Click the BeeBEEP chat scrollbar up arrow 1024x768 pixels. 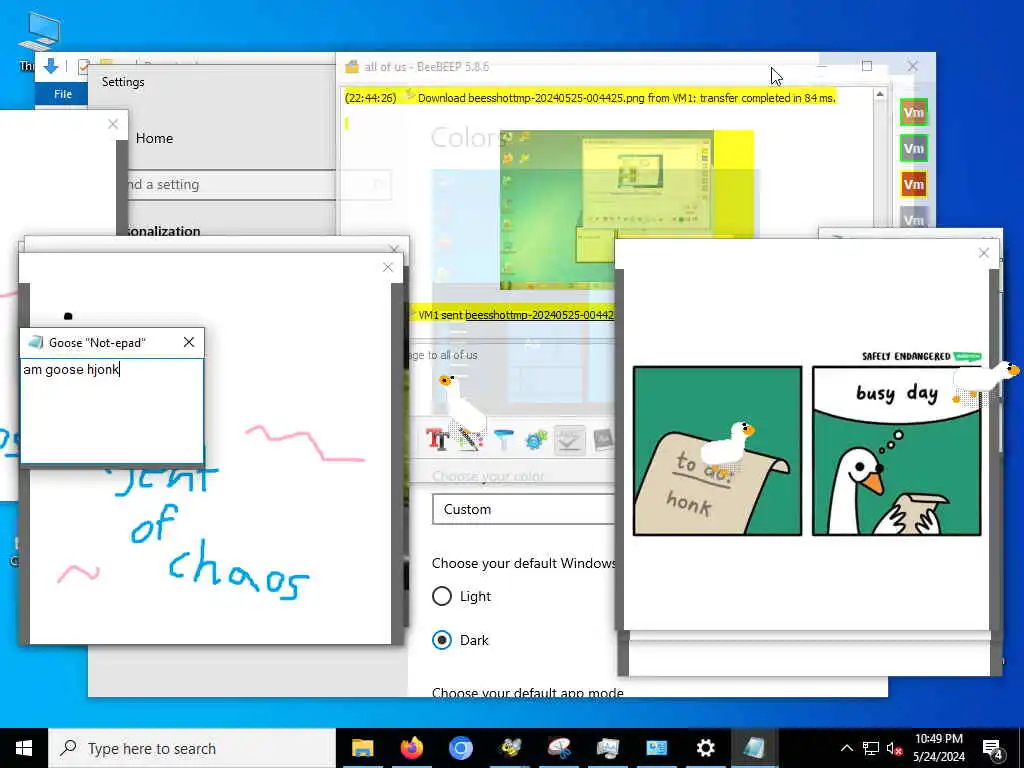point(880,95)
